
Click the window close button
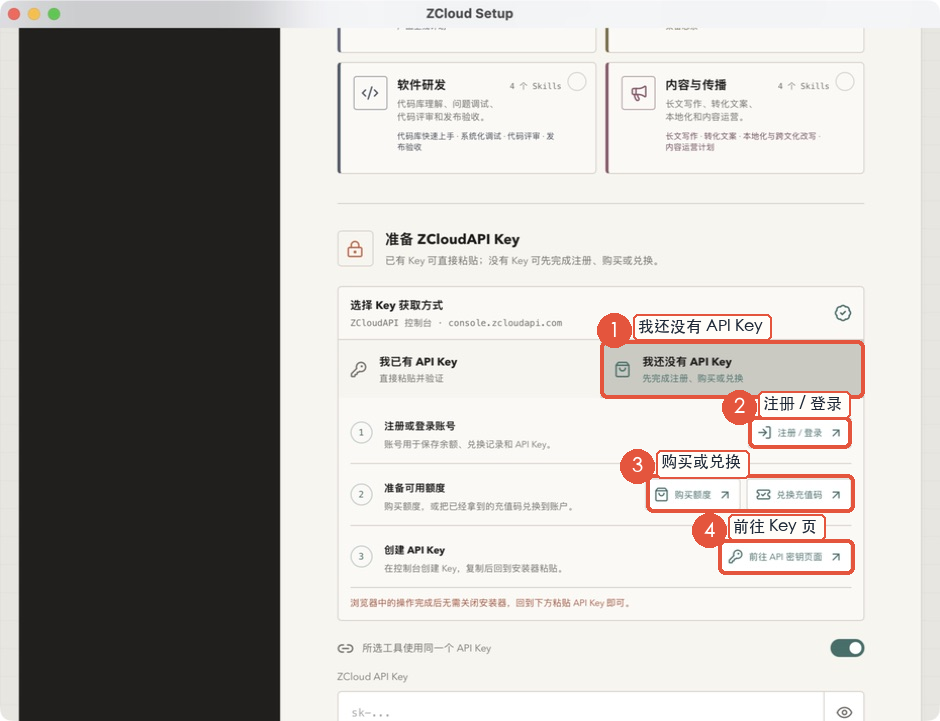pos(14,14)
